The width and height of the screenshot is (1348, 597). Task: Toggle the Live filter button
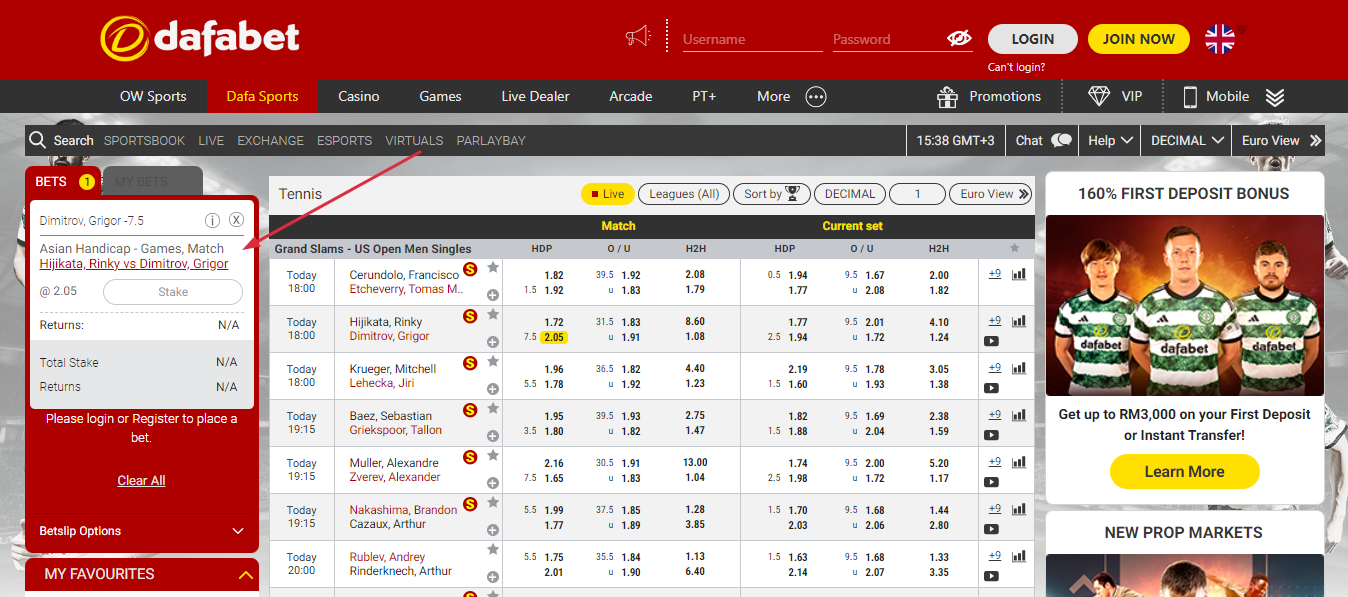point(607,194)
